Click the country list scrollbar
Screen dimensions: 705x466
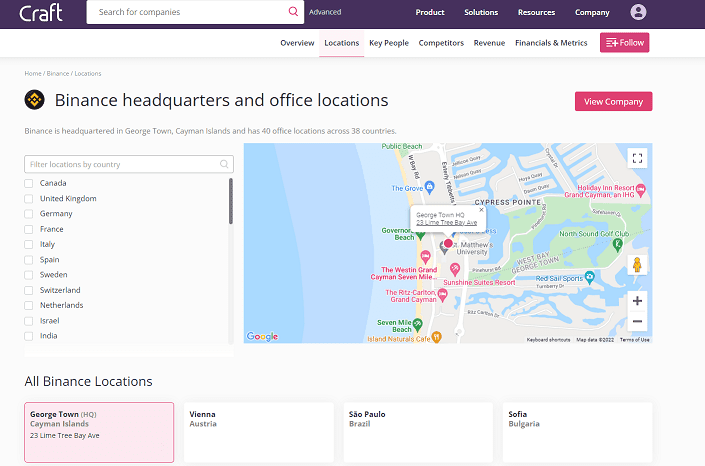click(x=231, y=201)
